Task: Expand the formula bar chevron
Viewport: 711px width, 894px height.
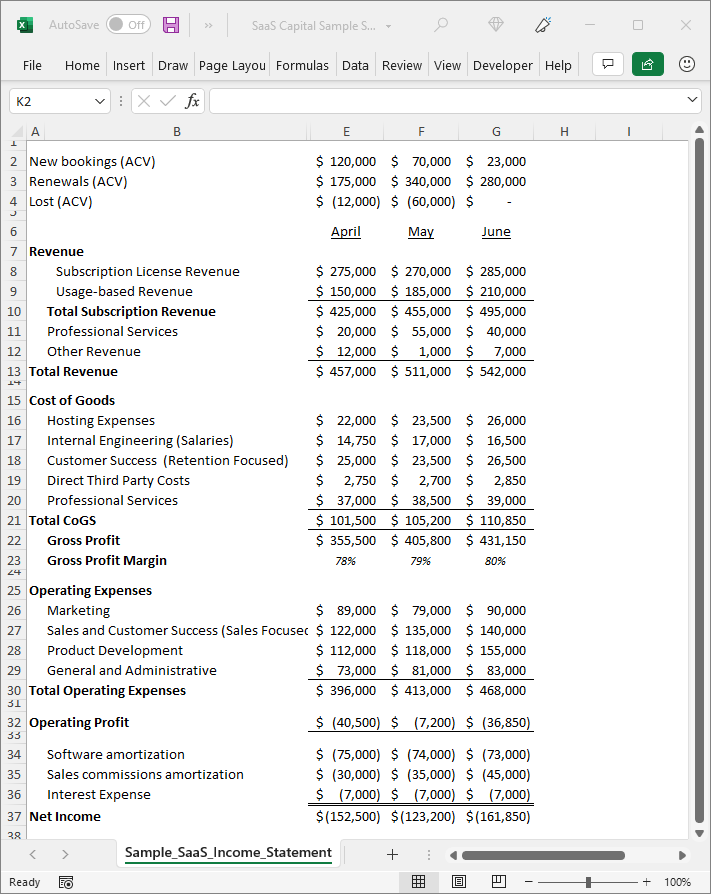Action: pyautogui.click(x=692, y=100)
